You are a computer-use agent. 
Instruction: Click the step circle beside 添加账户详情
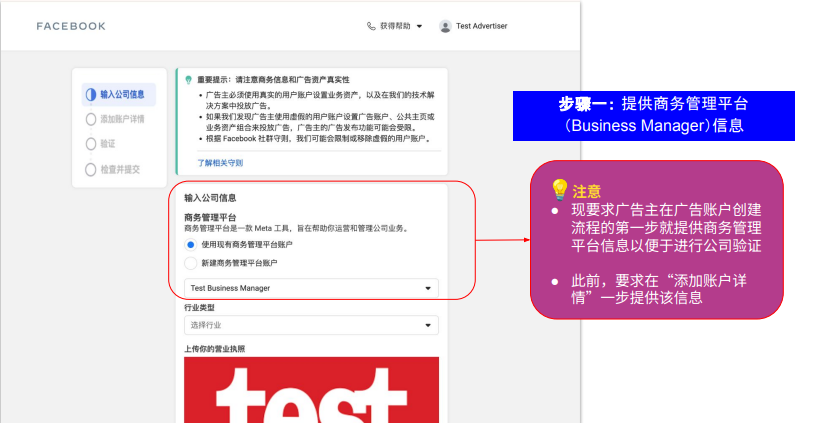click(x=91, y=119)
